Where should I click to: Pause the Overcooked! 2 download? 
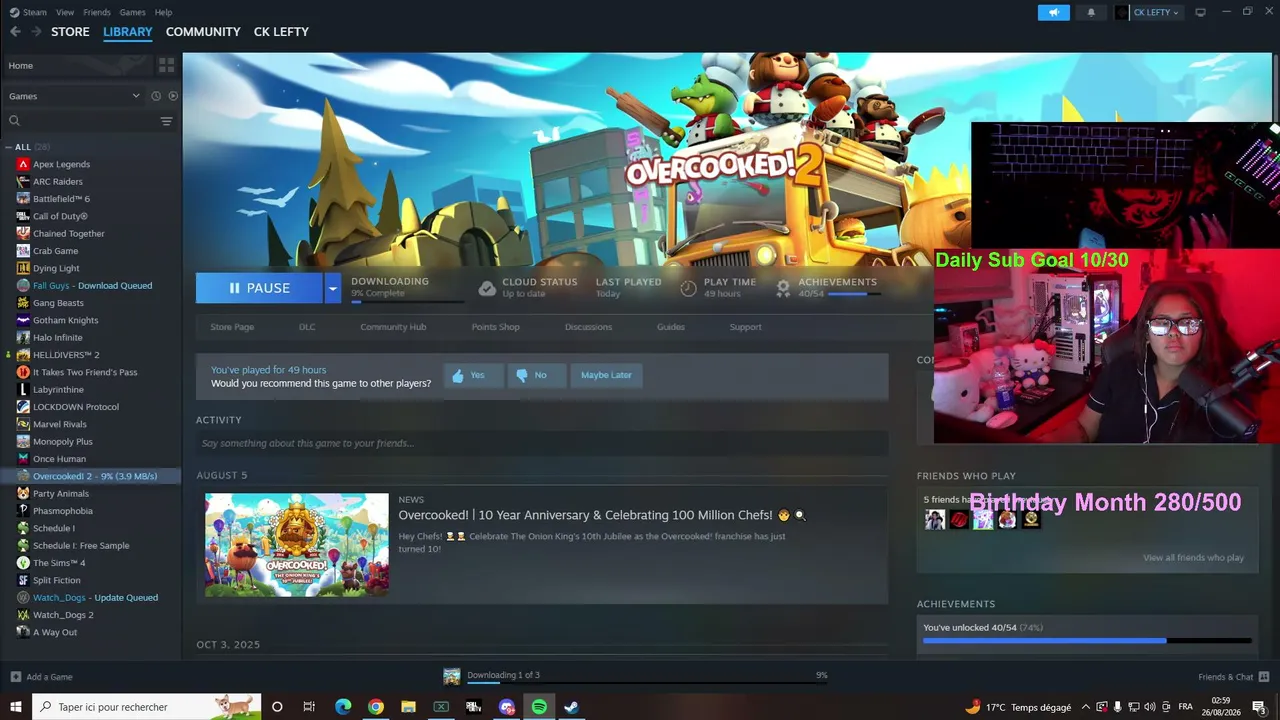coord(259,288)
